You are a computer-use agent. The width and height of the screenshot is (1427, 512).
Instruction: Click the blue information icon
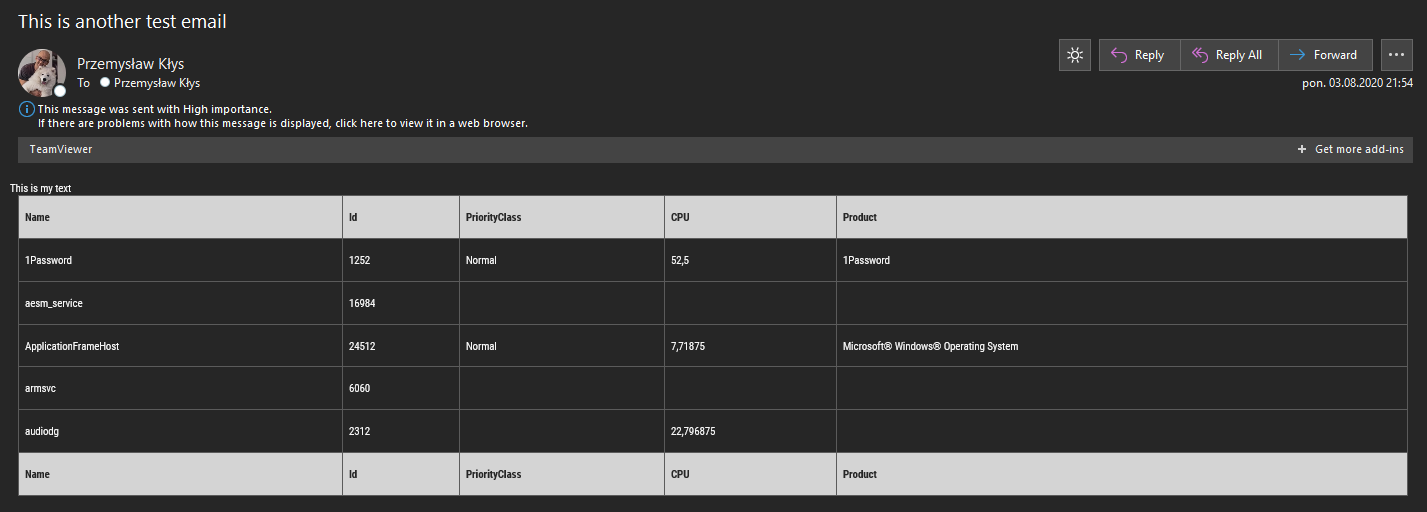27,109
